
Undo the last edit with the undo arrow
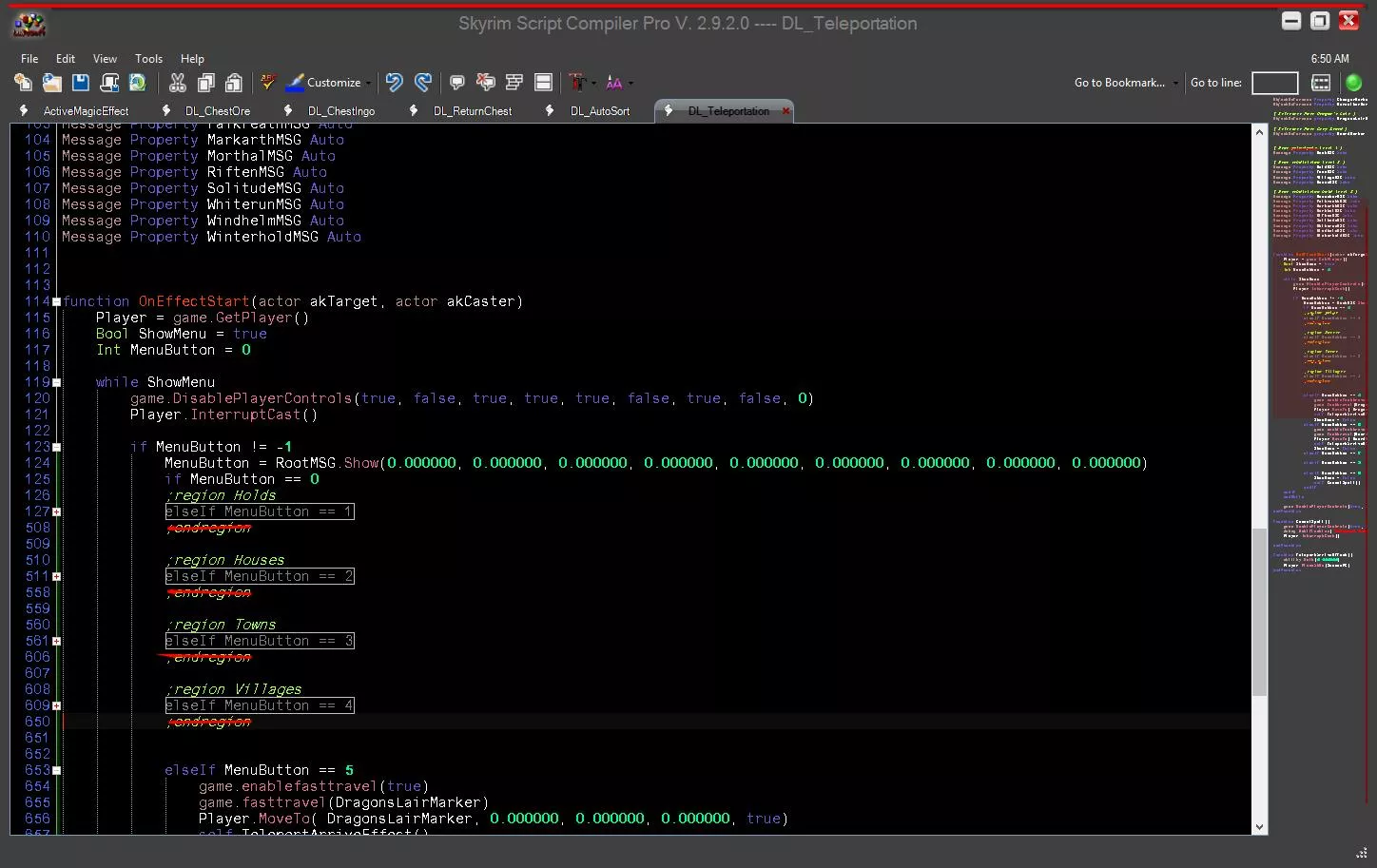(x=395, y=83)
